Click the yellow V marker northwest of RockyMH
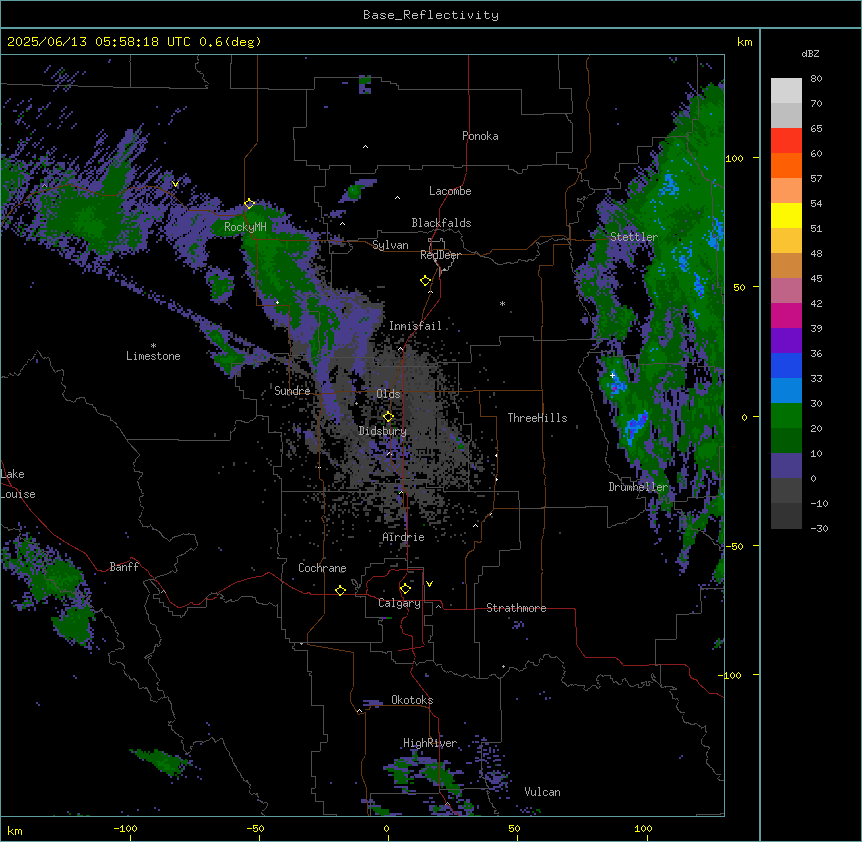This screenshot has width=862, height=842. (x=175, y=184)
